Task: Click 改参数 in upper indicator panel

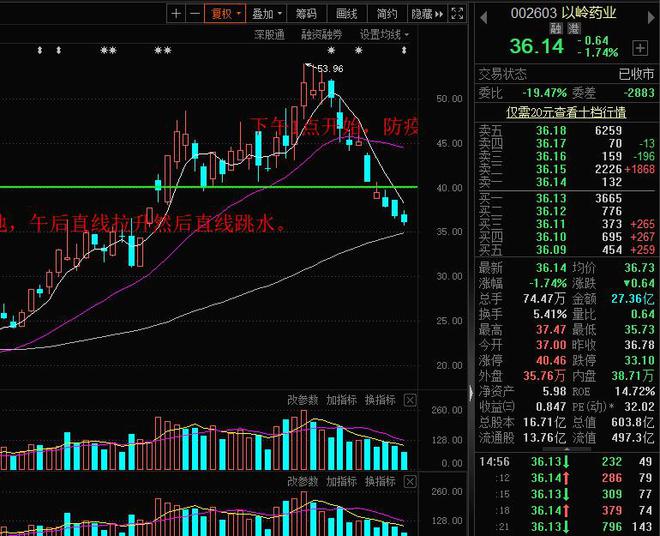Action: (304, 400)
